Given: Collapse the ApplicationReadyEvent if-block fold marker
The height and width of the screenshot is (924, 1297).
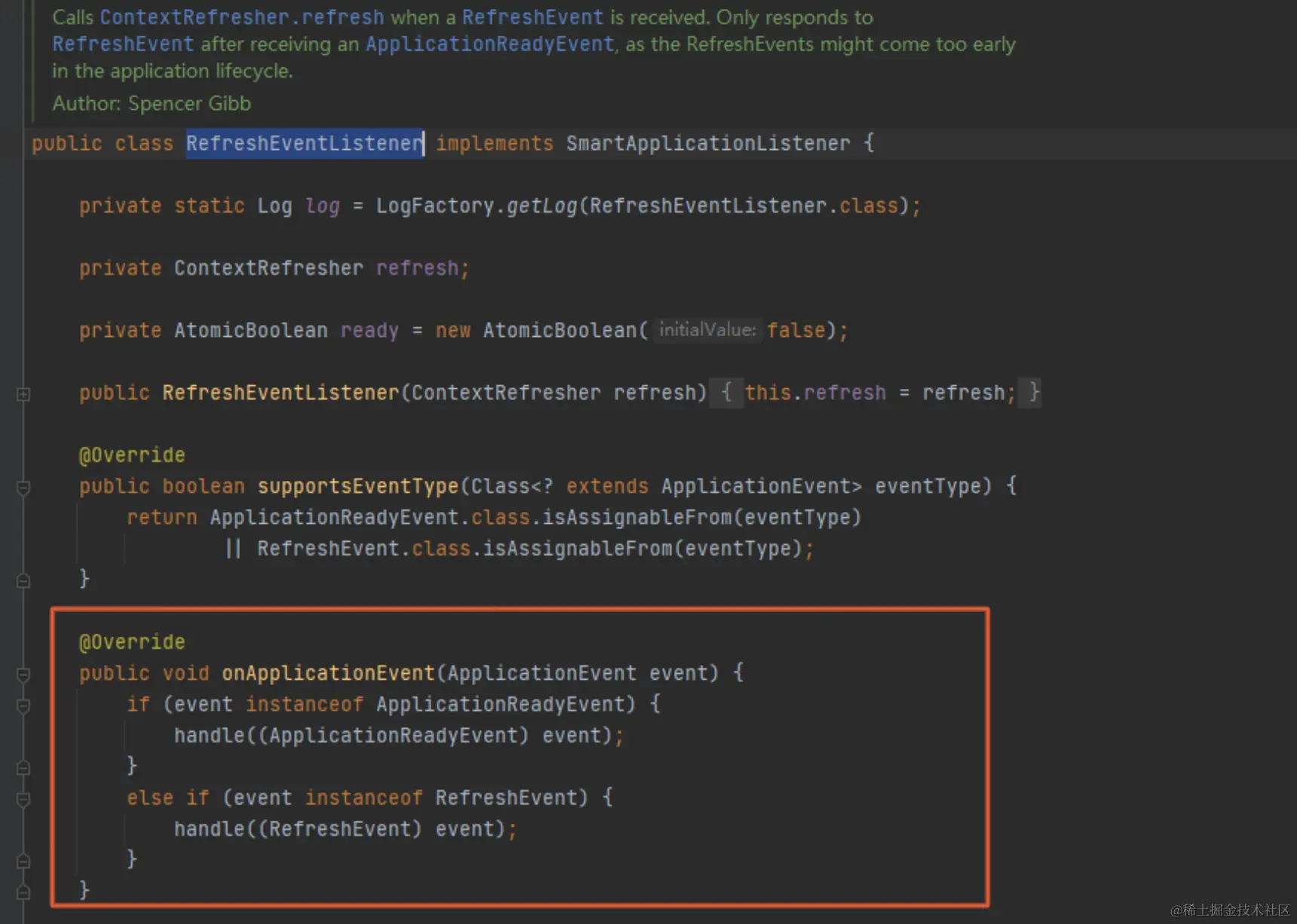Looking at the screenshot, I should (23, 705).
